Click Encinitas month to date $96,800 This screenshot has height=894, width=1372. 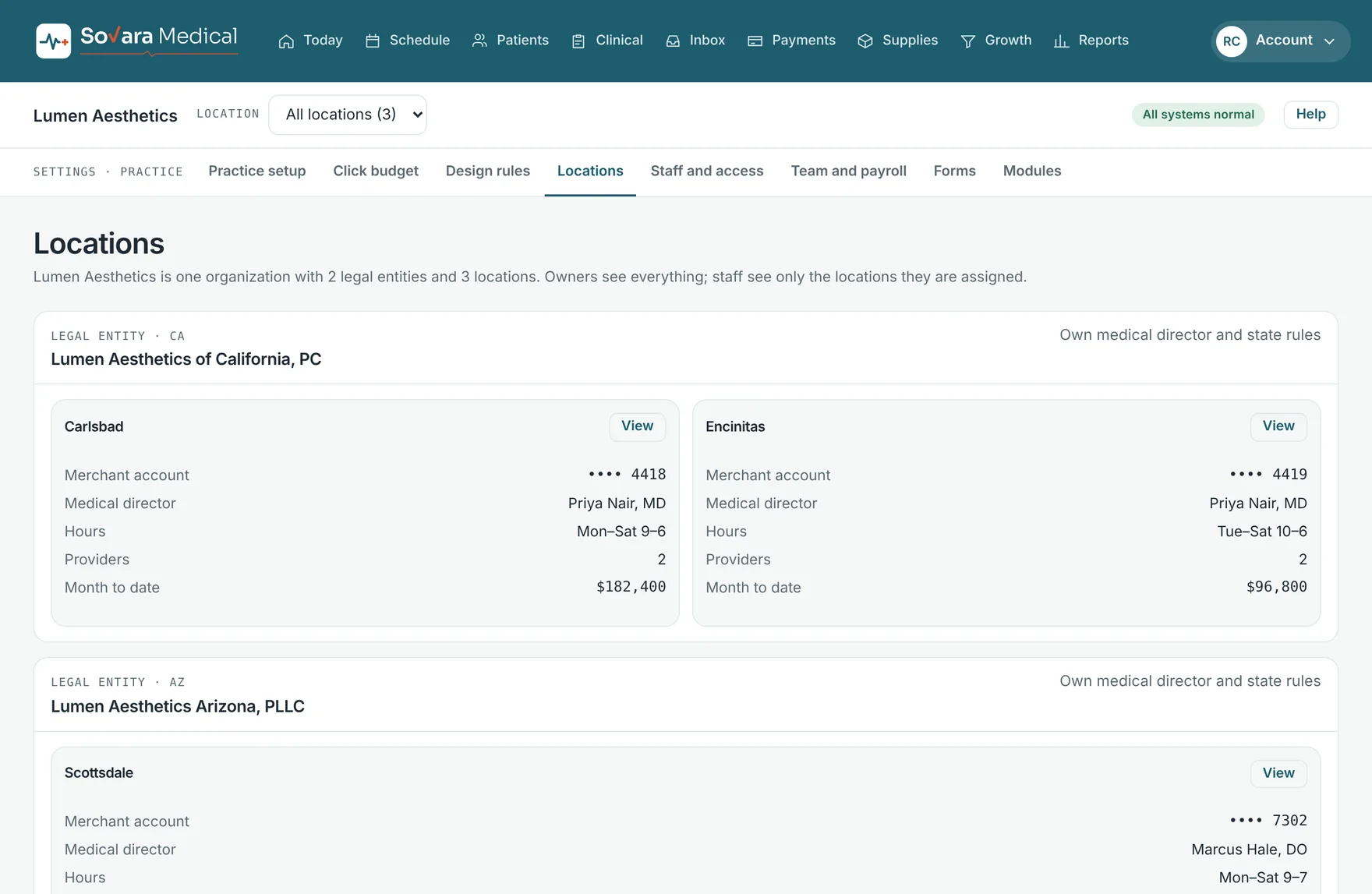tap(1276, 587)
